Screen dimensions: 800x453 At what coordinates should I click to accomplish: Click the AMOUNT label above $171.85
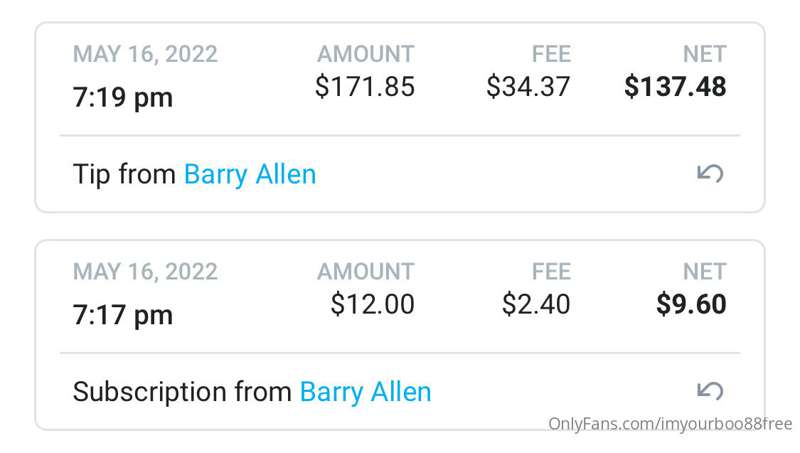pyautogui.click(x=366, y=54)
